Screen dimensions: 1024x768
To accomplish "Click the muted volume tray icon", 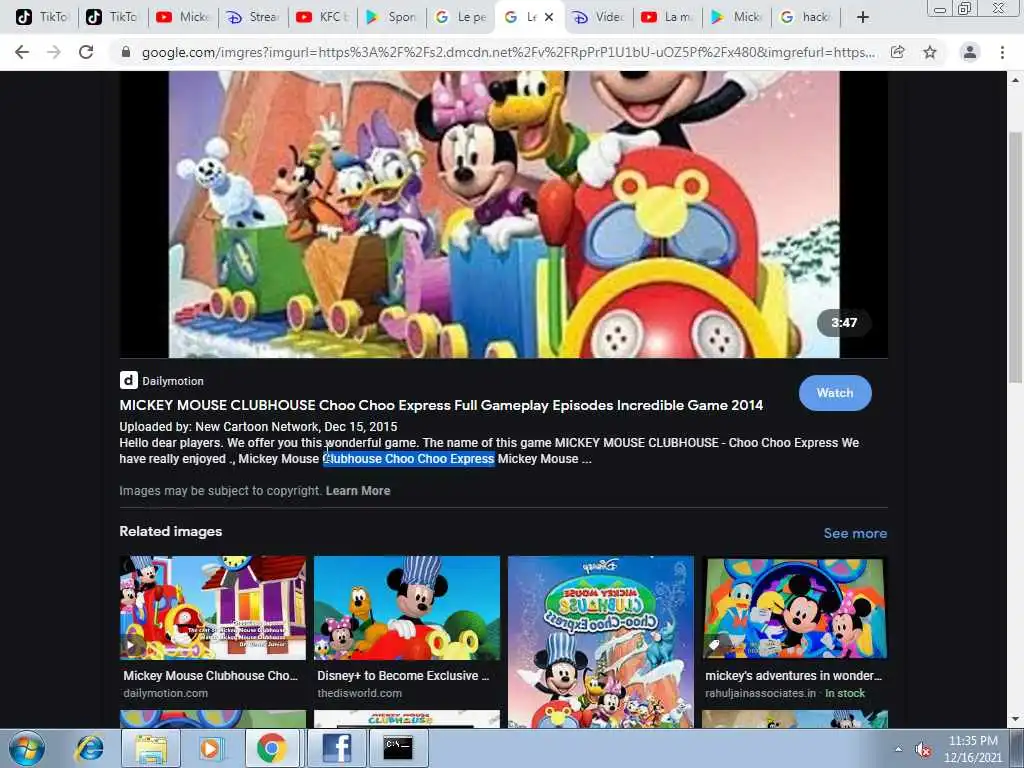I will coord(923,750).
